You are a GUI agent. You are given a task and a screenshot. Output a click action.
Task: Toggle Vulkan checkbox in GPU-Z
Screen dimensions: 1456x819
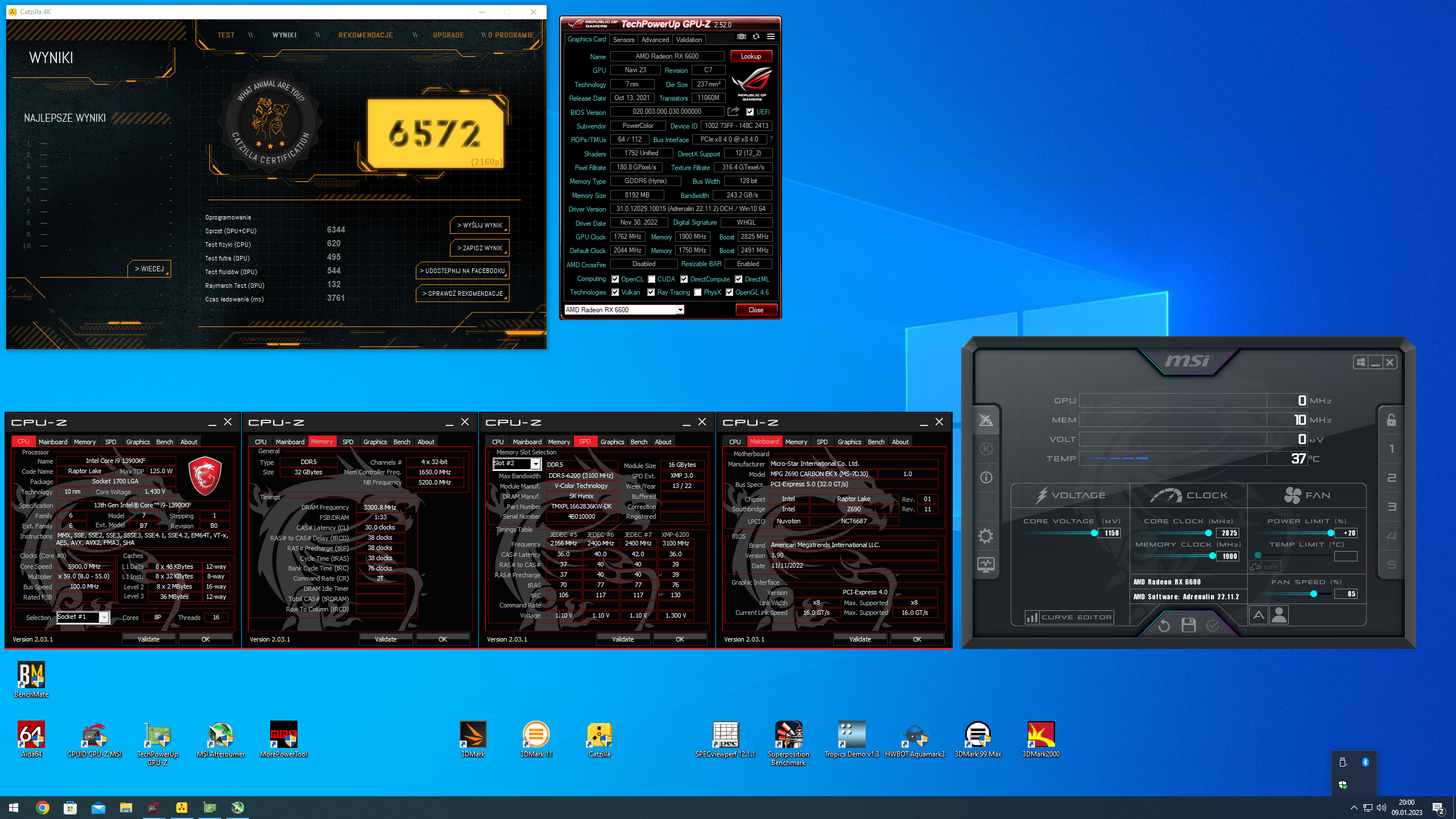click(x=615, y=292)
